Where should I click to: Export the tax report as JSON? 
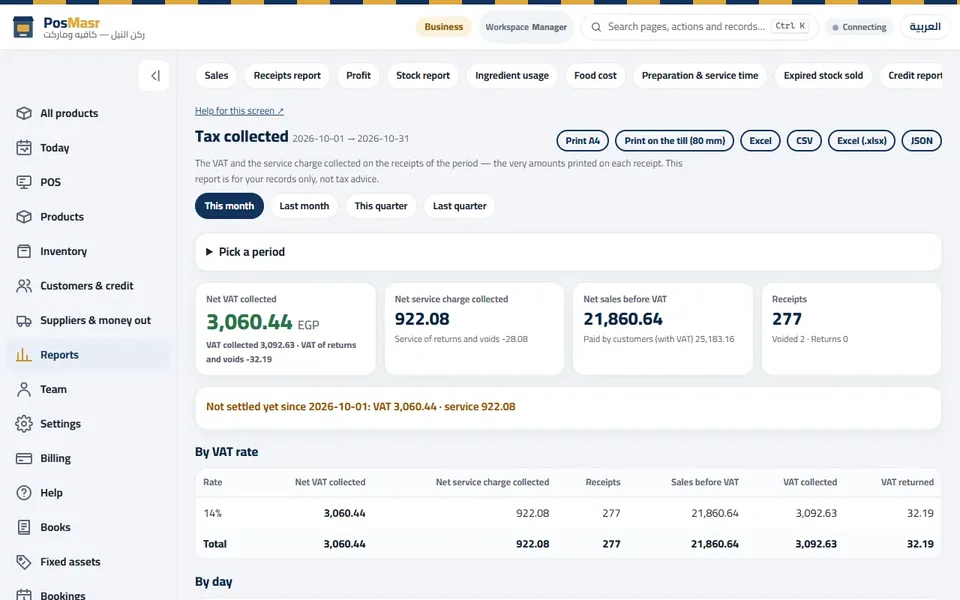point(921,141)
